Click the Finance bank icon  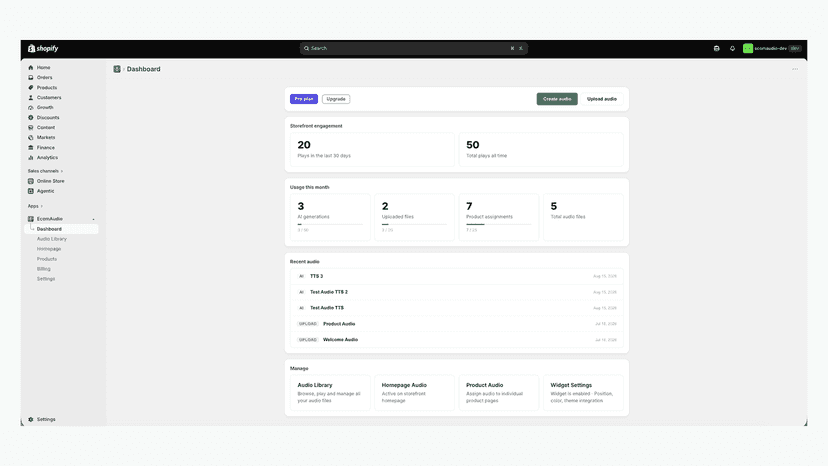pos(31,147)
